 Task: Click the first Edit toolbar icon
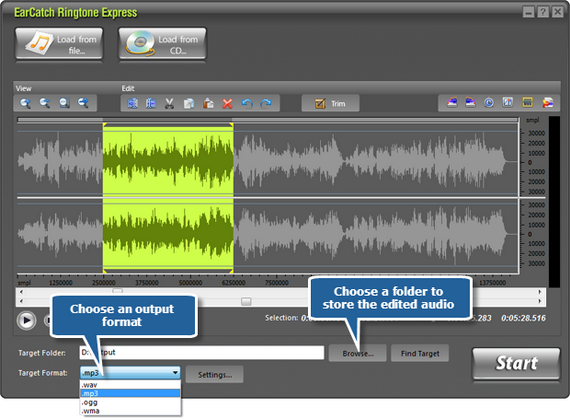132,104
